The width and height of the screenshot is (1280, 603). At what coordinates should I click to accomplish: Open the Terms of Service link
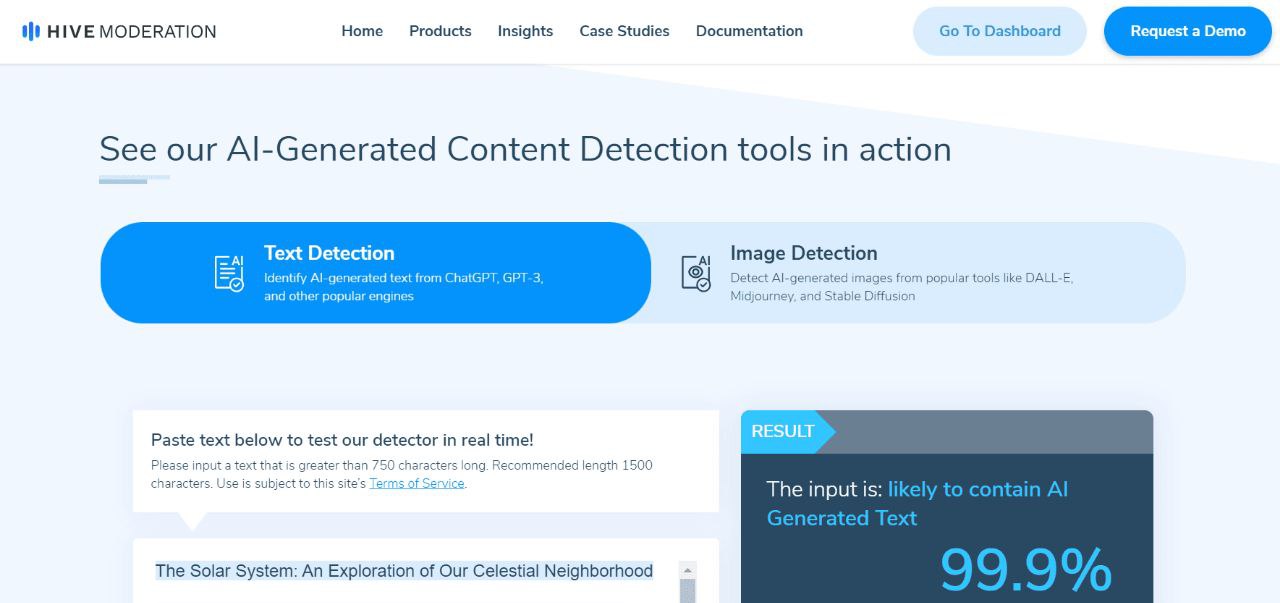pyautogui.click(x=417, y=483)
